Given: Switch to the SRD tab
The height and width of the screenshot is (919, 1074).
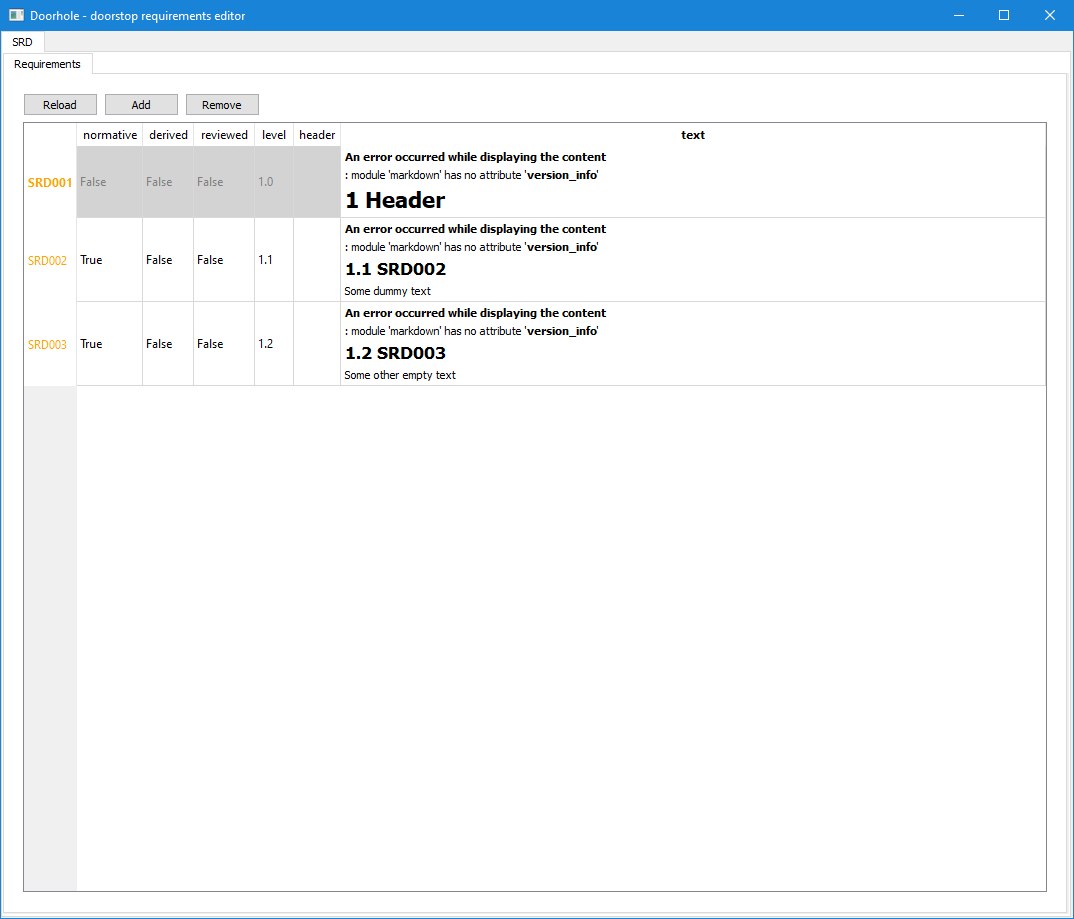Looking at the screenshot, I should [22, 42].
